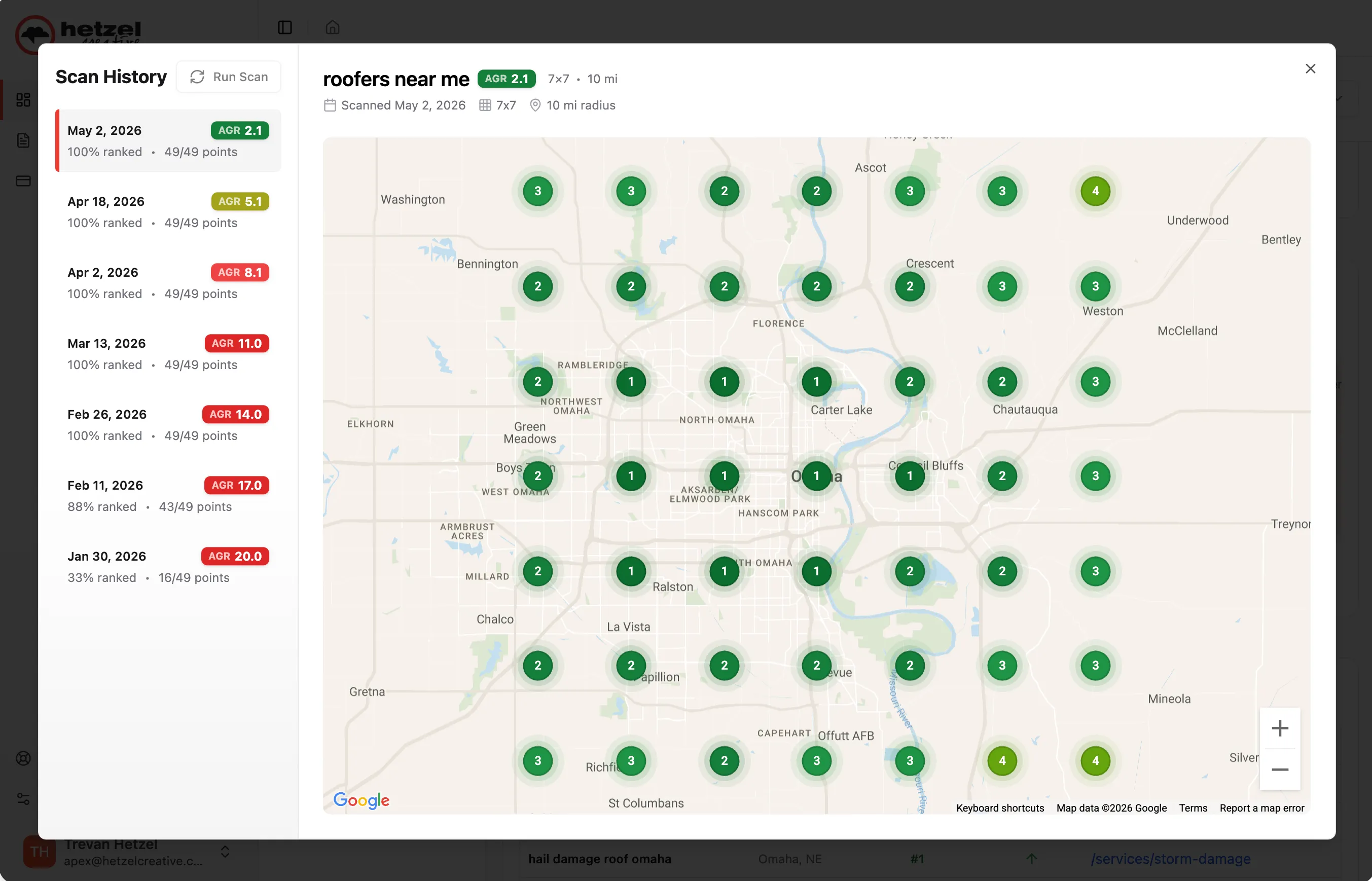Click the rank 1 pin at South Omaha label
Image resolution: width=1372 pixels, height=881 pixels.
coord(725,571)
